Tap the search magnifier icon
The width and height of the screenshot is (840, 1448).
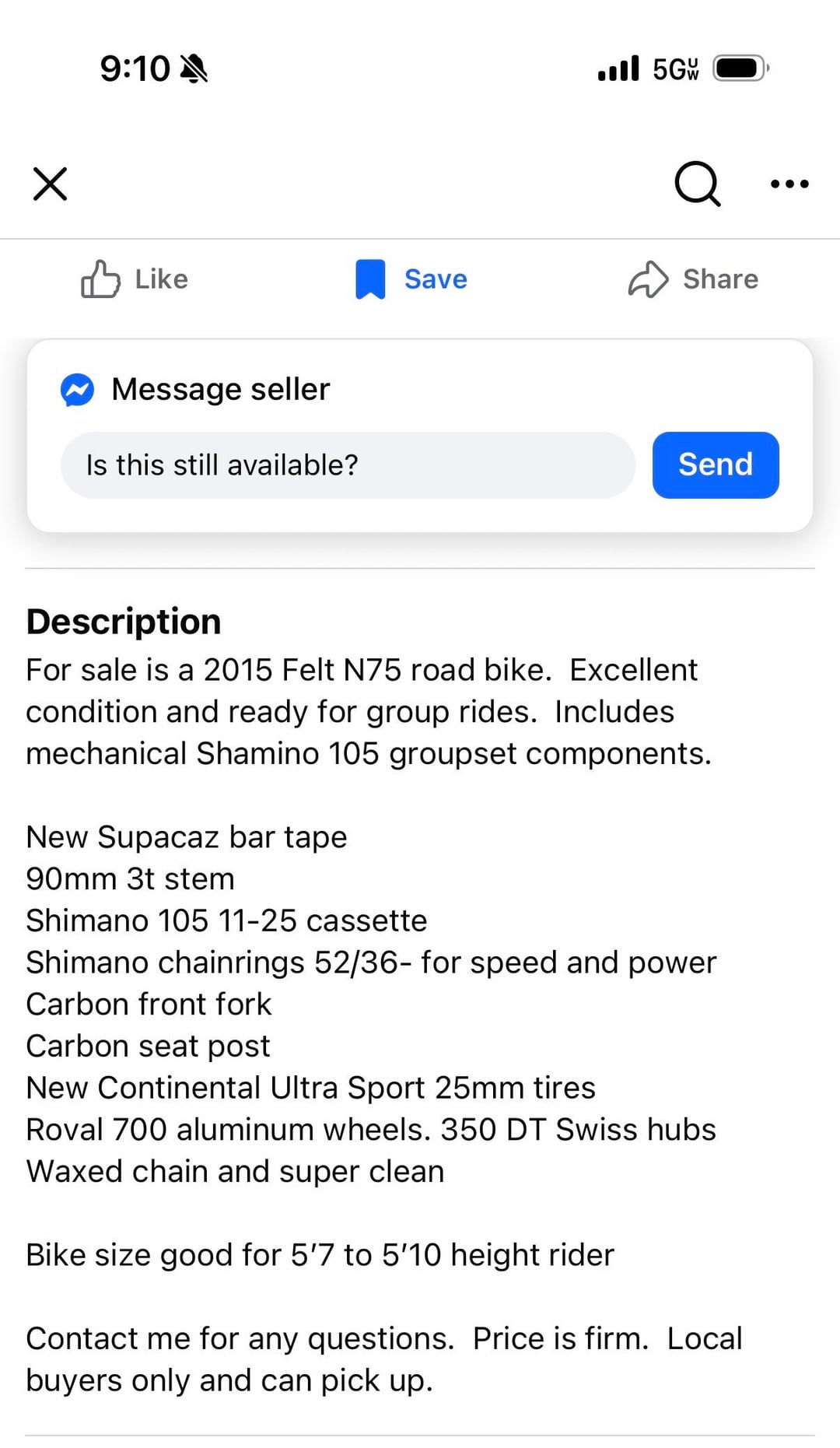click(697, 184)
